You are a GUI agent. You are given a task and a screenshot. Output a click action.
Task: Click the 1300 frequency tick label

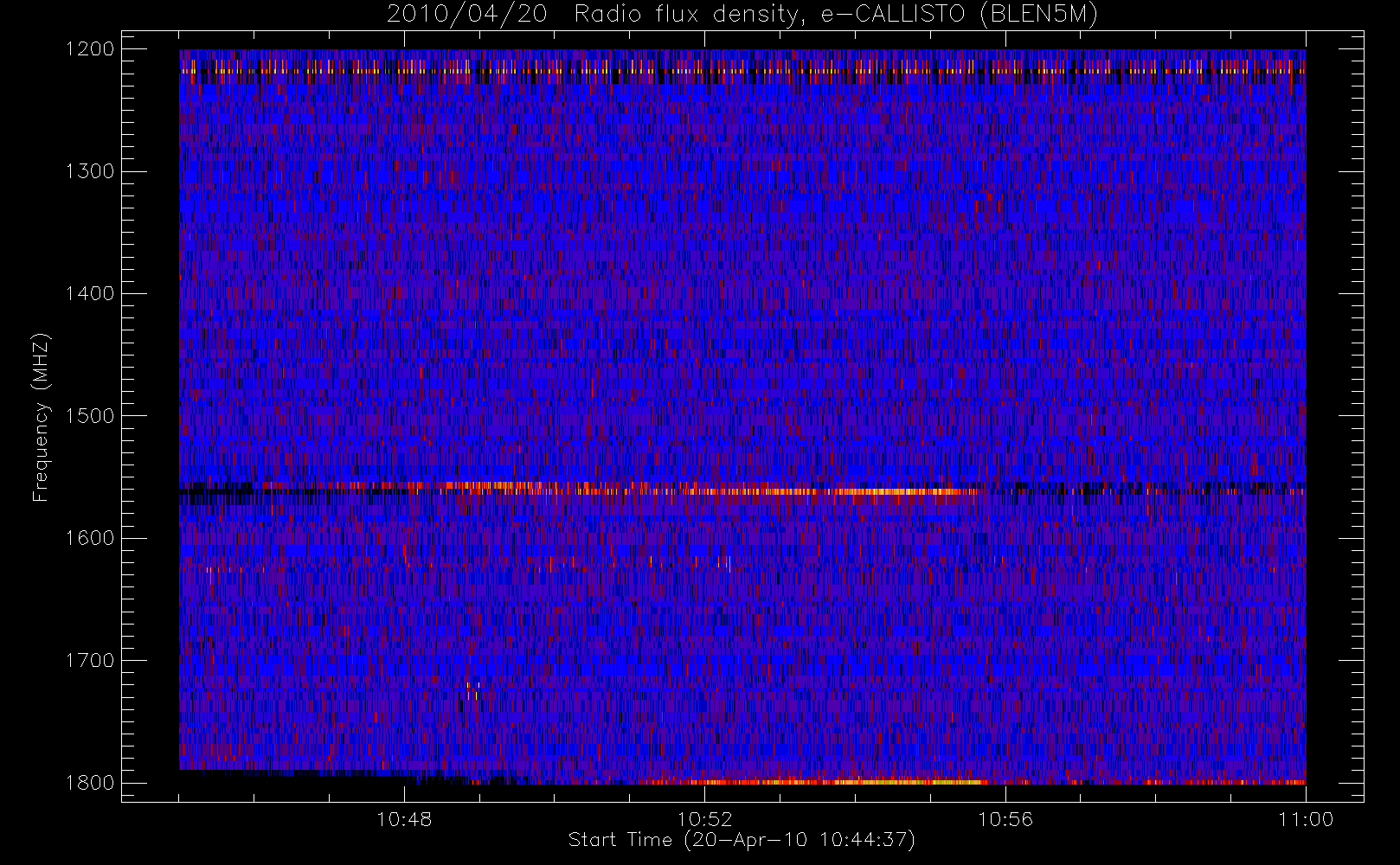pyautogui.click(x=90, y=171)
